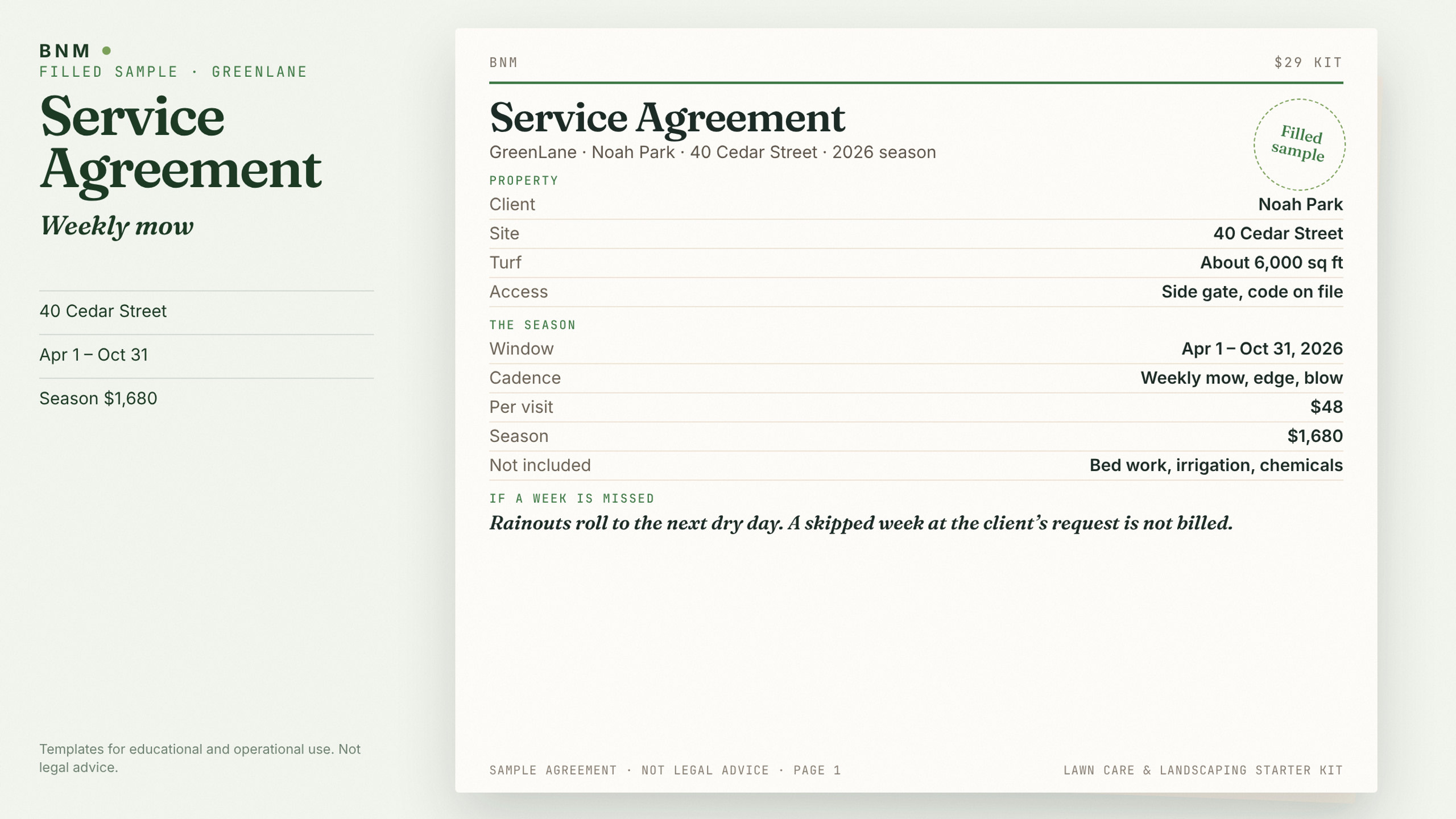Click 'SAMPLE AGREEMENT · NOT LEGAL ADVICE' footer
The width and height of the screenshot is (1456, 819).
[x=665, y=770]
